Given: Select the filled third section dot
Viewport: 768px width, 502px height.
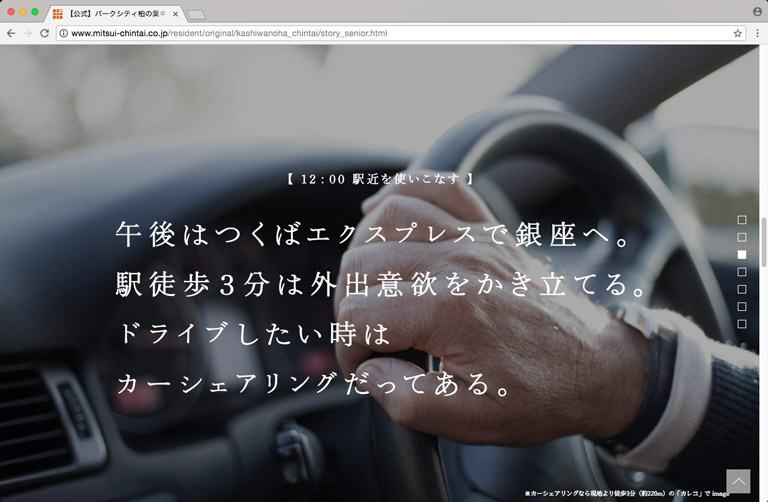Looking at the screenshot, I should pyautogui.click(x=742, y=255).
